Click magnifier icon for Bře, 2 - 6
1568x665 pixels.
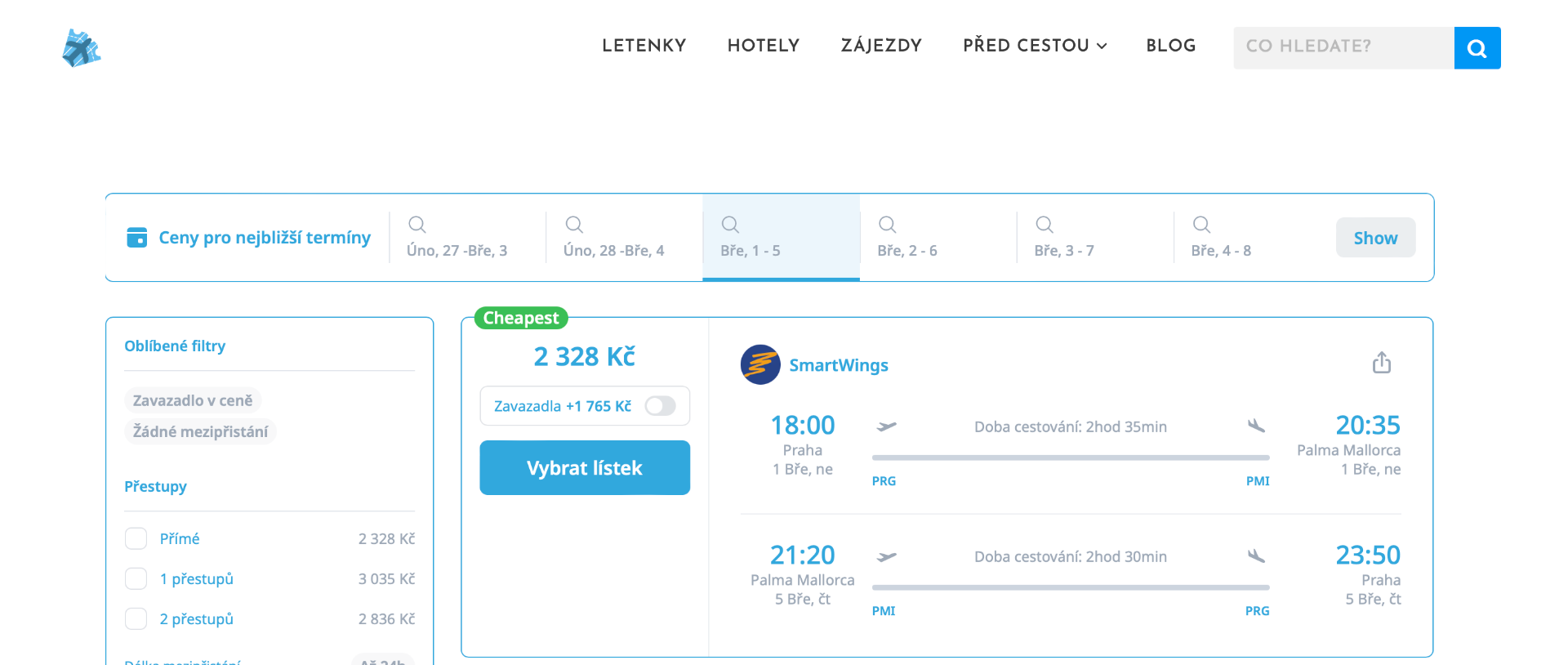tap(887, 225)
